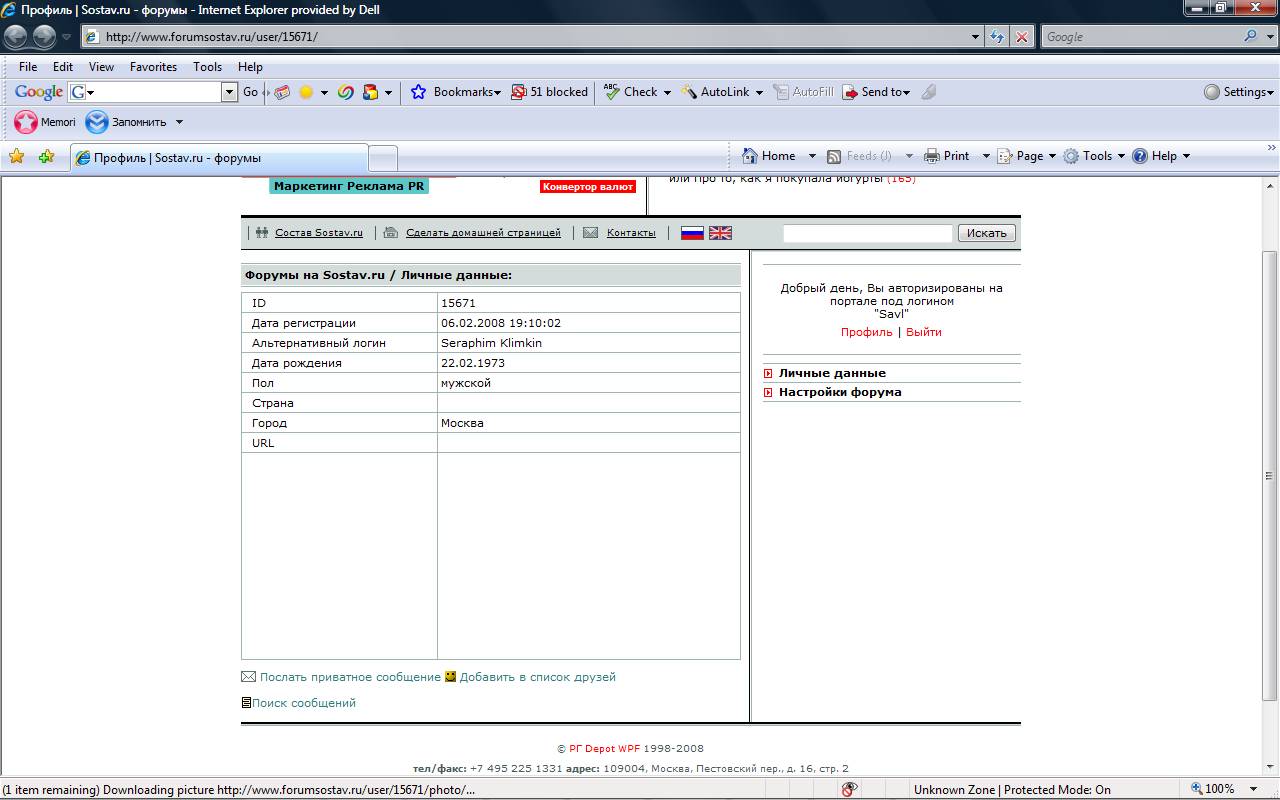
Task: Click the British flag language icon
Action: [720, 233]
